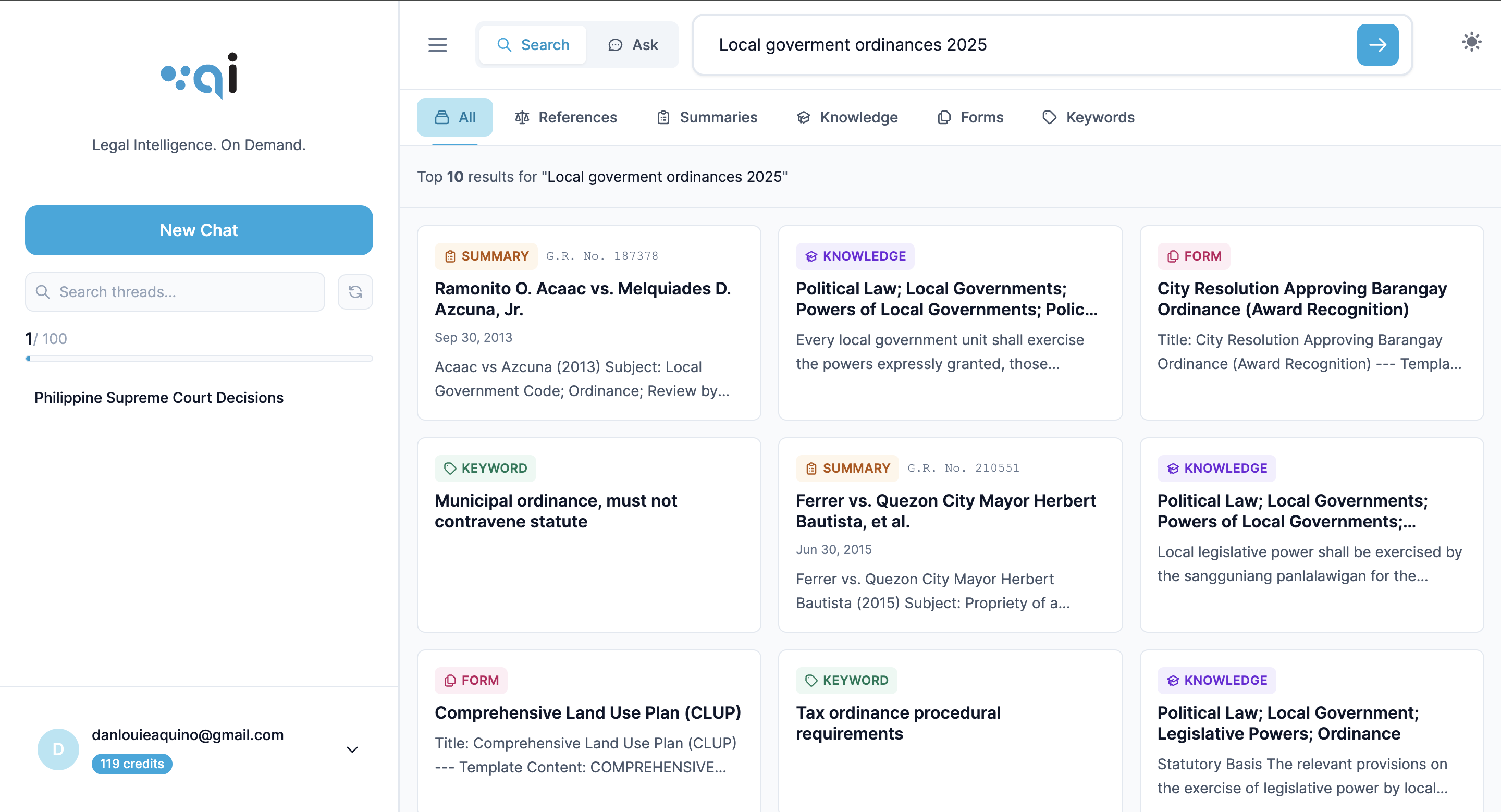1501x812 pixels.
Task: Start a New Chat
Action: pyautogui.click(x=199, y=230)
